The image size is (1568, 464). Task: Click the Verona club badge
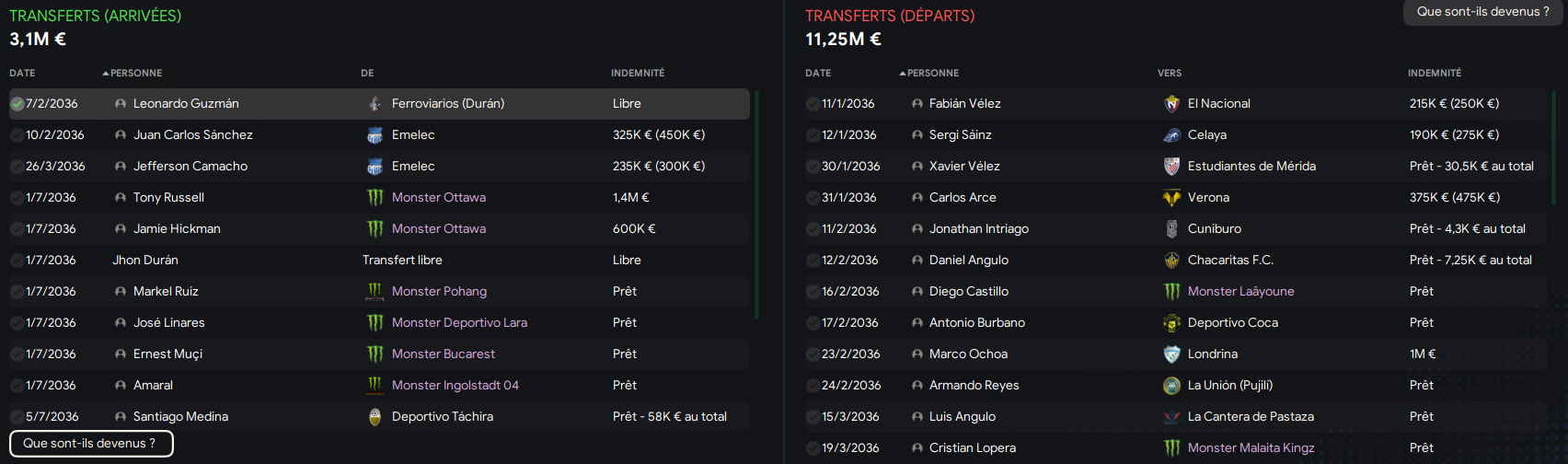pos(1171,198)
